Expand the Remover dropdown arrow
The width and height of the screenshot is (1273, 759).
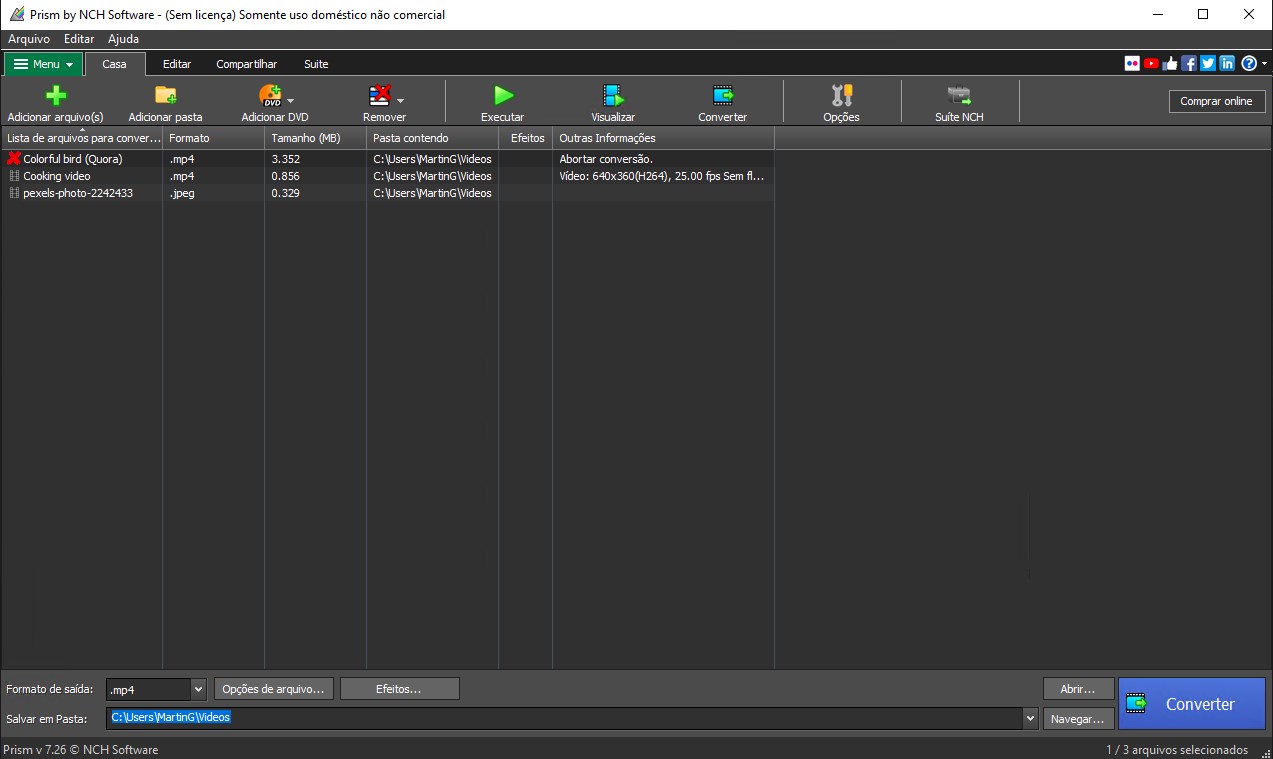[x=400, y=100]
